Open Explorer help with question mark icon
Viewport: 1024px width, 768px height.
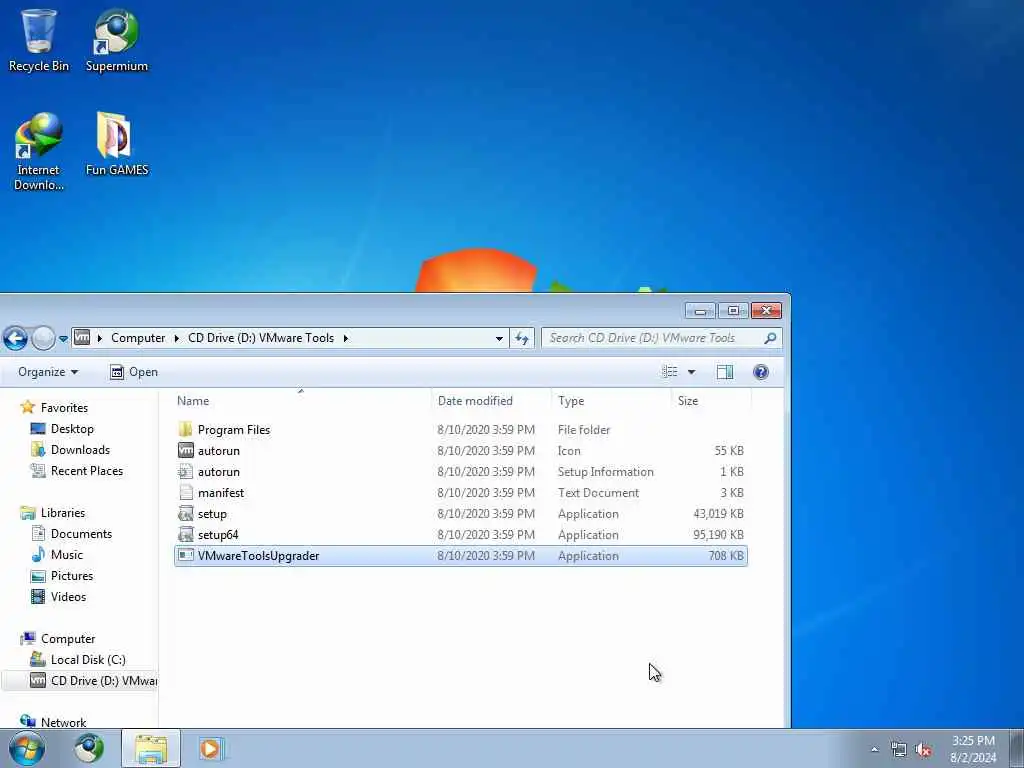pos(761,372)
